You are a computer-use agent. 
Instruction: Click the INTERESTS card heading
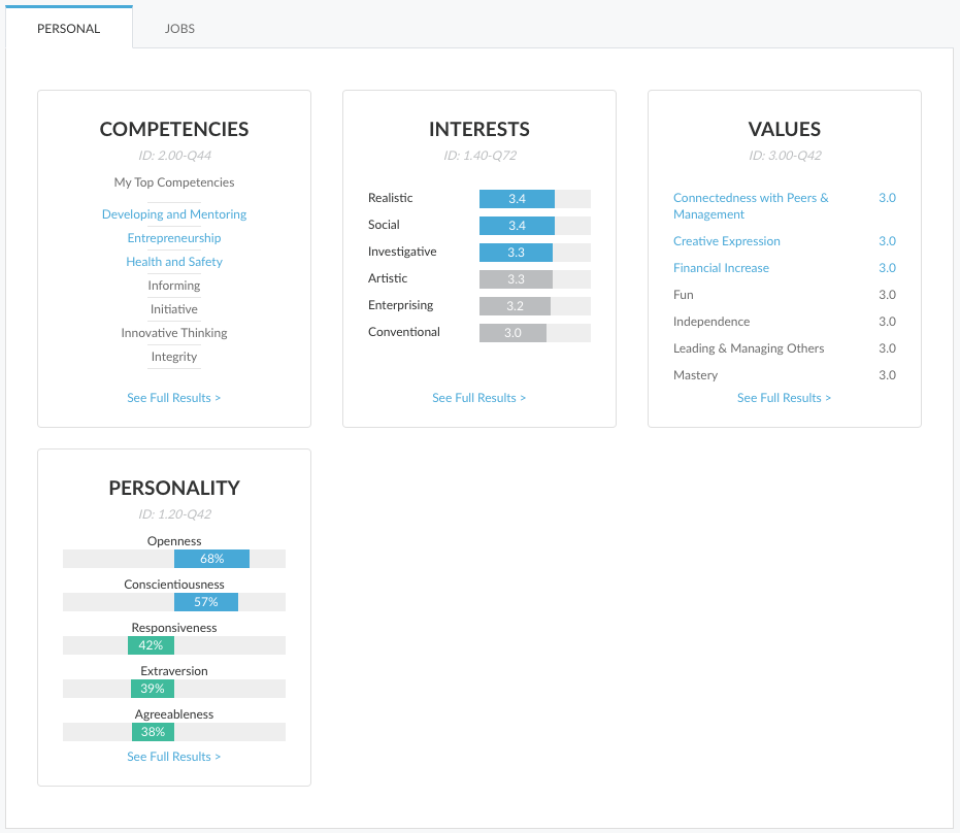[479, 129]
